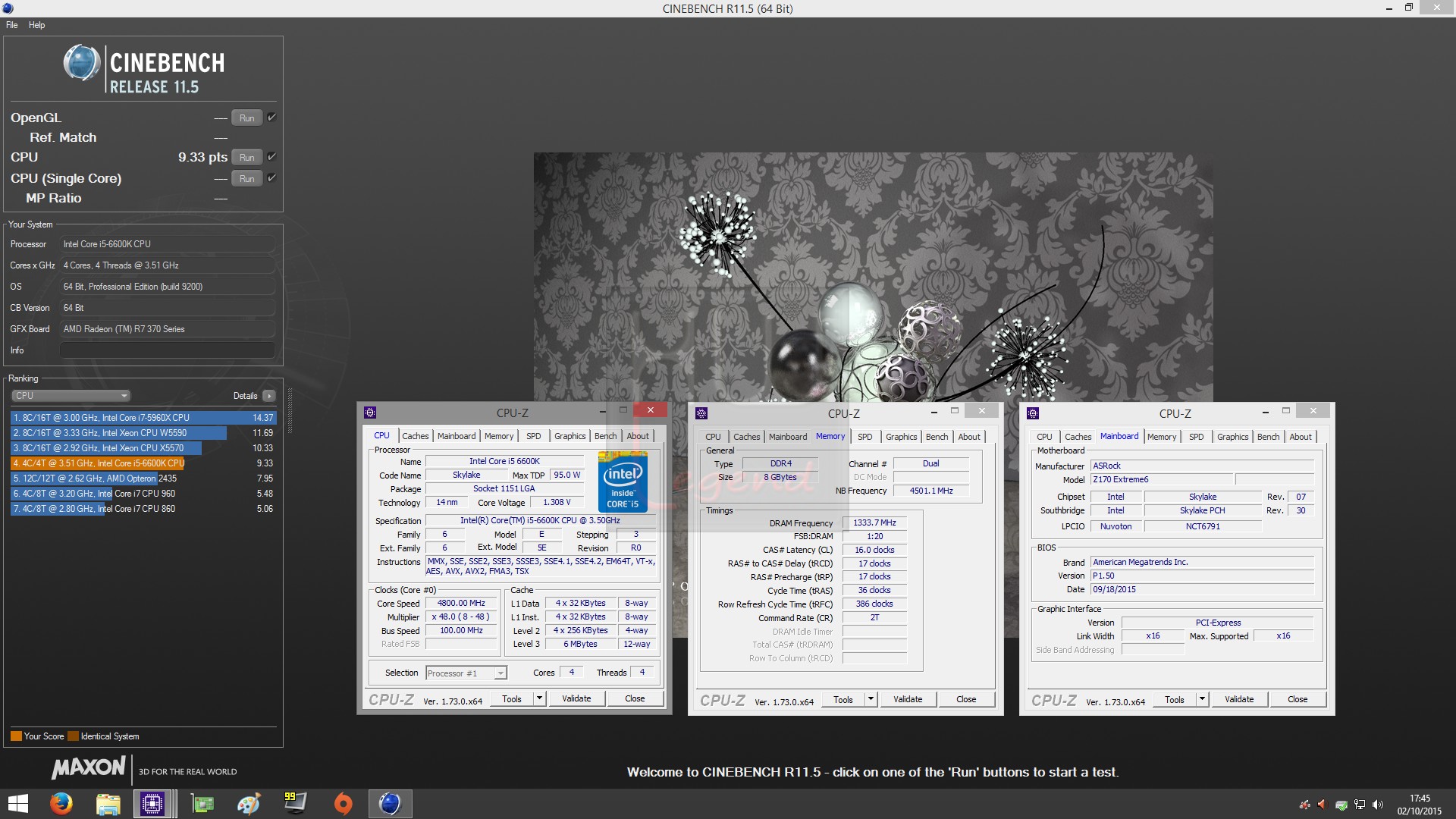Image resolution: width=1456 pixels, height=819 pixels.
Task: Click the Cinebench taskbar icon
Action: [390, 803]
